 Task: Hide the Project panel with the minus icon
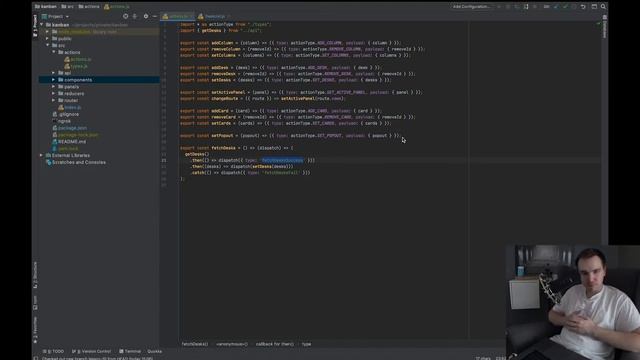[155, 16]
